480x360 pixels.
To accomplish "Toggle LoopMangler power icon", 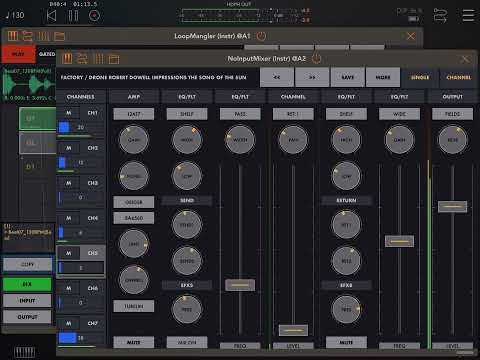I will 261,36.
